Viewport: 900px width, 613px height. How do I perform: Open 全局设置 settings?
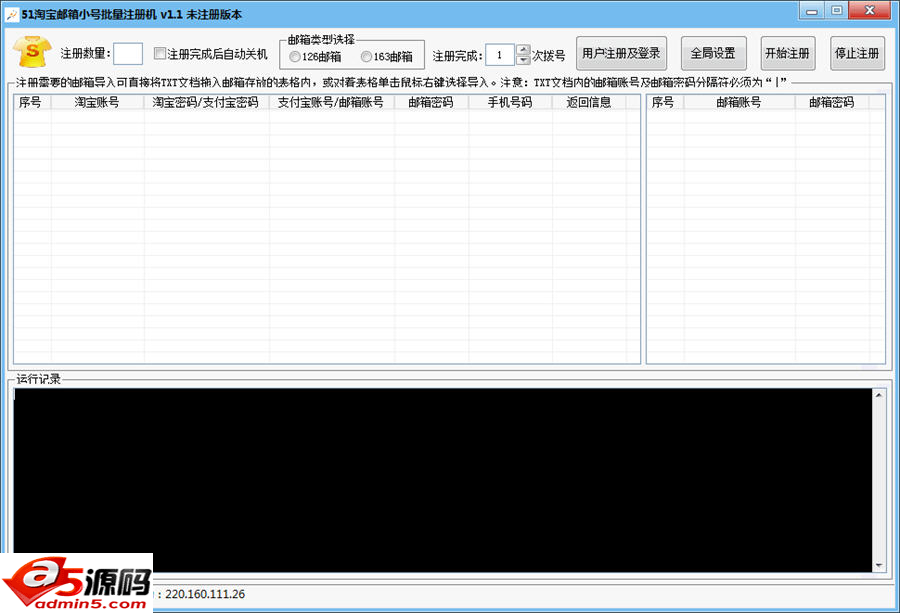point(713,53)
